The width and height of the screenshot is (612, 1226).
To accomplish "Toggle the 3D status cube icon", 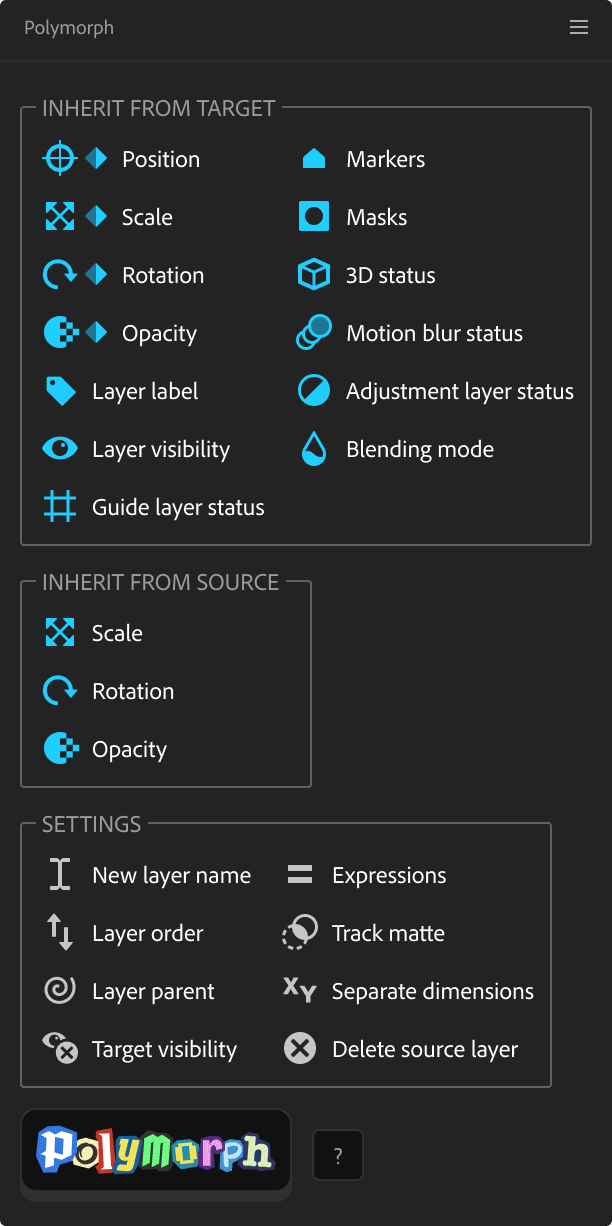I will [x=314, y=275].
